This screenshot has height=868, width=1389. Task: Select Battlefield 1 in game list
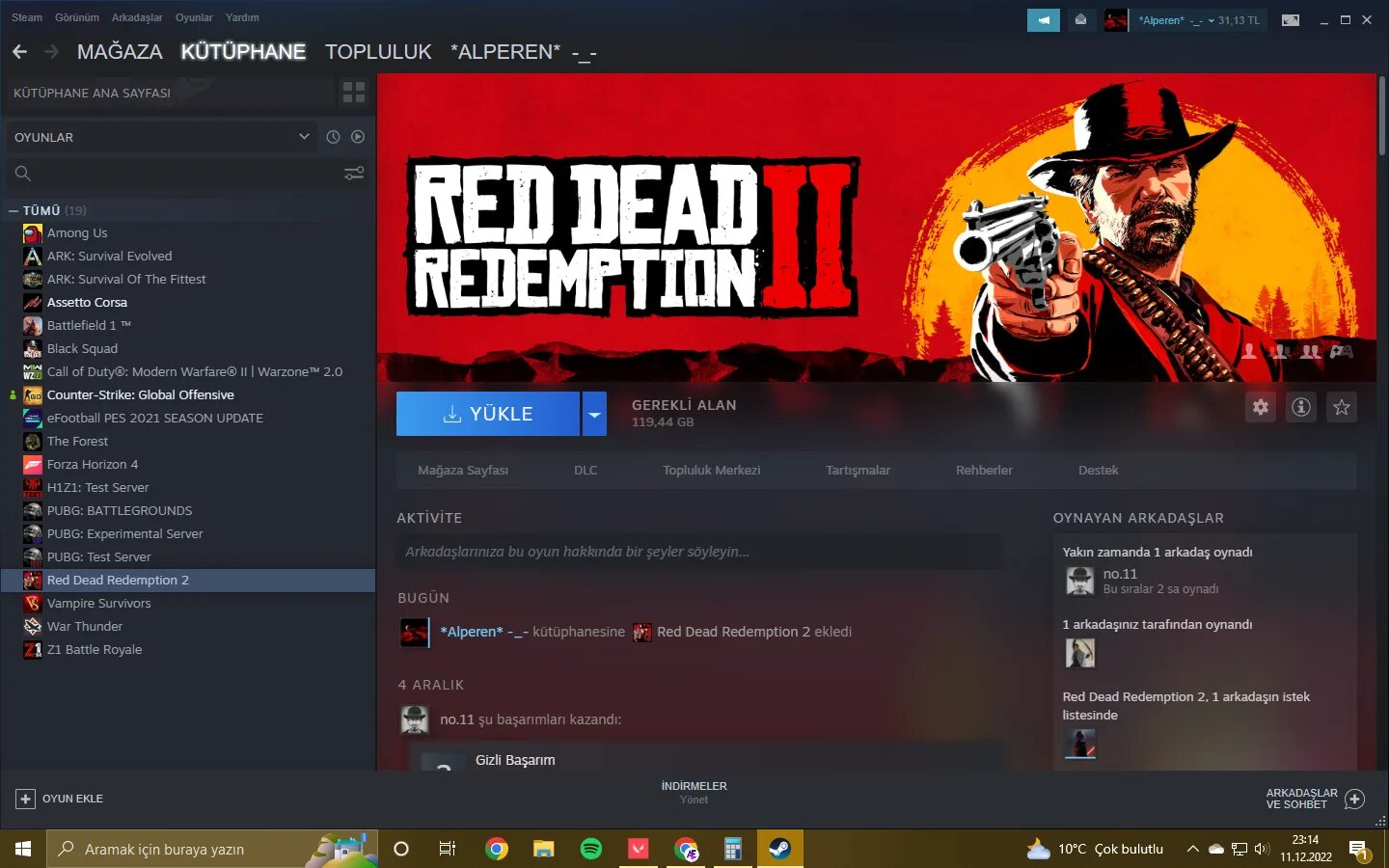point(188,325)
